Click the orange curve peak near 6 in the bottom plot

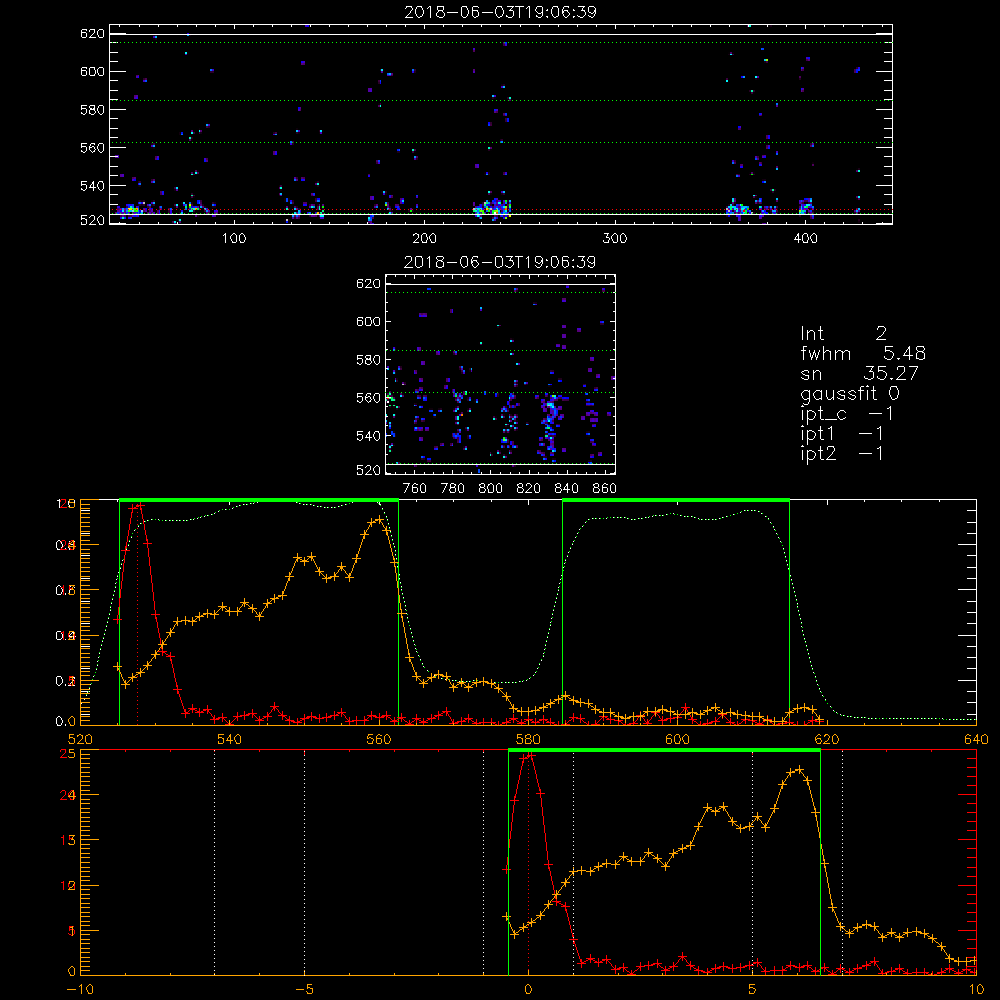[x=799, y=770]
